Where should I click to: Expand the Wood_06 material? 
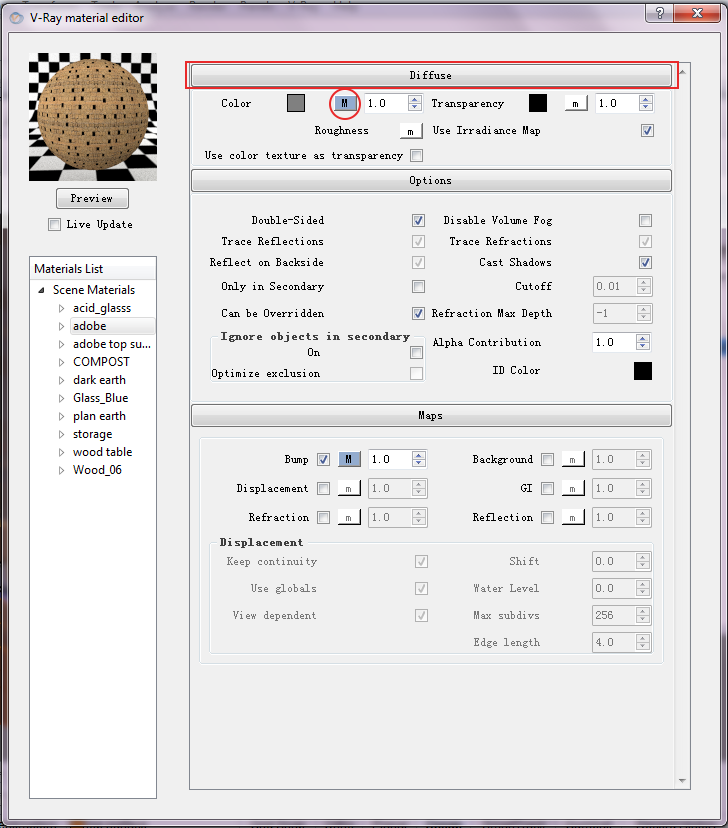pyautogui.click(x=61, y=470)
